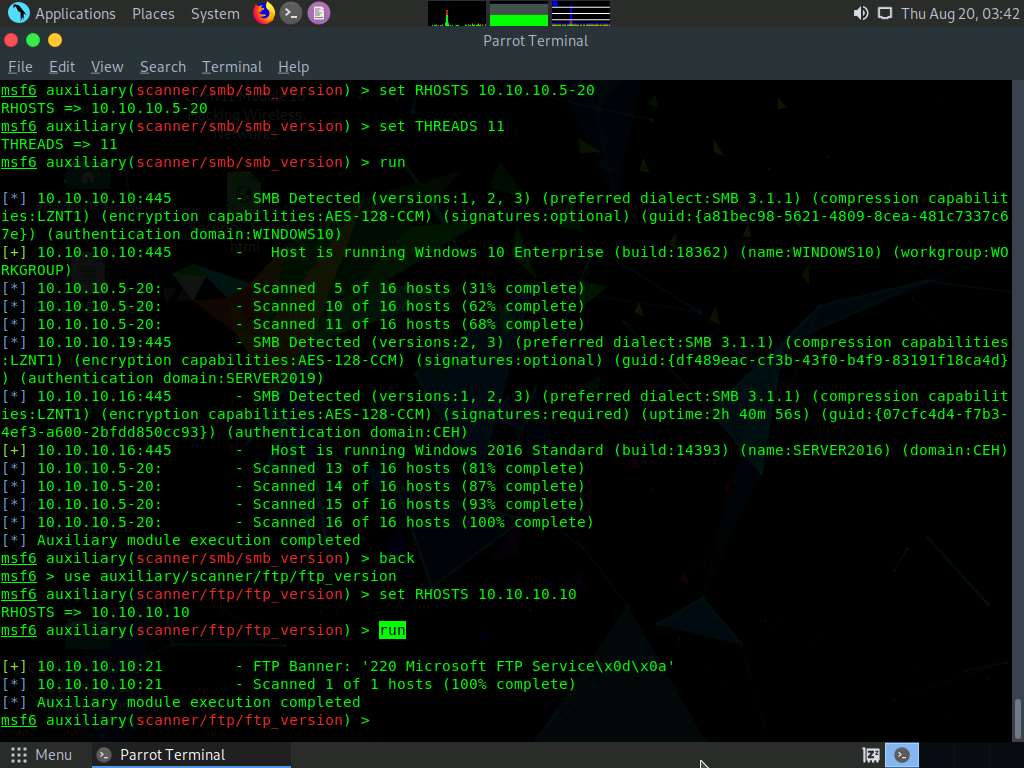Click the display/network tray icon
1024x768 pixels.
[885, 13]
